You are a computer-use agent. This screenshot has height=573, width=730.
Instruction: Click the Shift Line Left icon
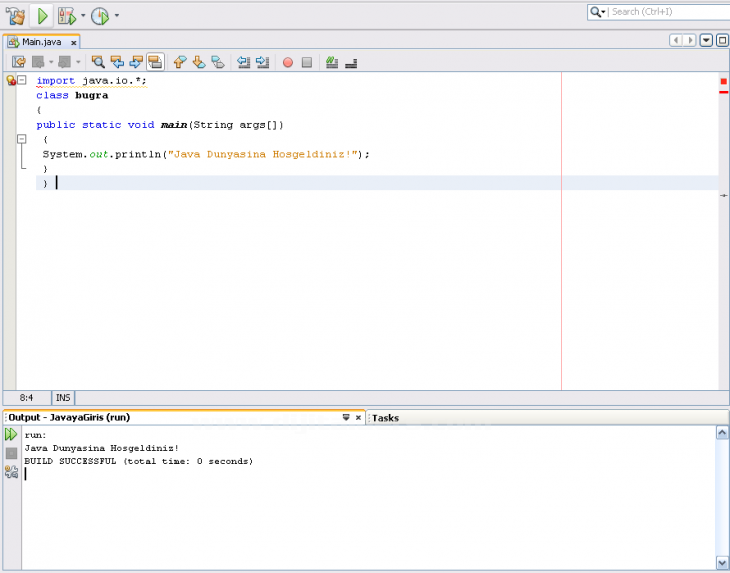click(243, 62)
